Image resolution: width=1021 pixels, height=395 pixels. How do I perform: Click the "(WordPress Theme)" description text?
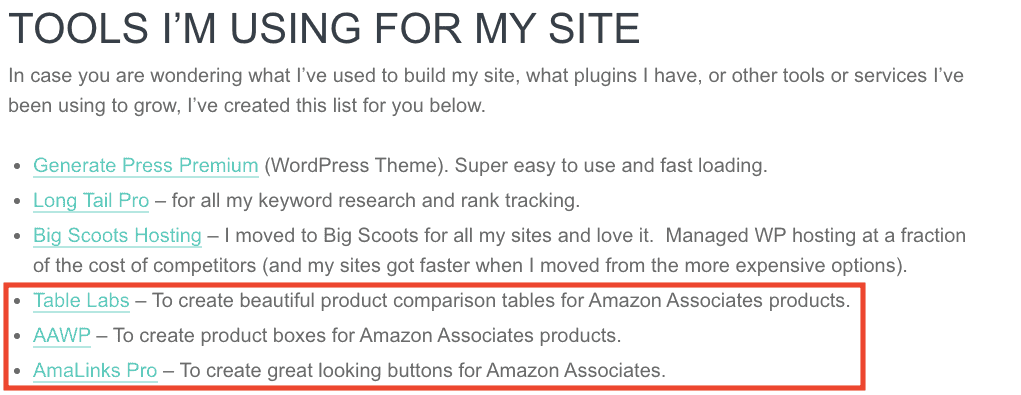point(357,165)
